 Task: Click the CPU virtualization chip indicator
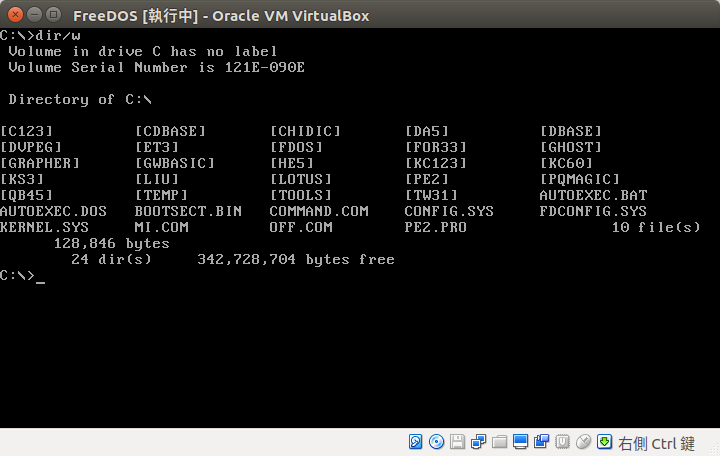(x=562, y=442)
